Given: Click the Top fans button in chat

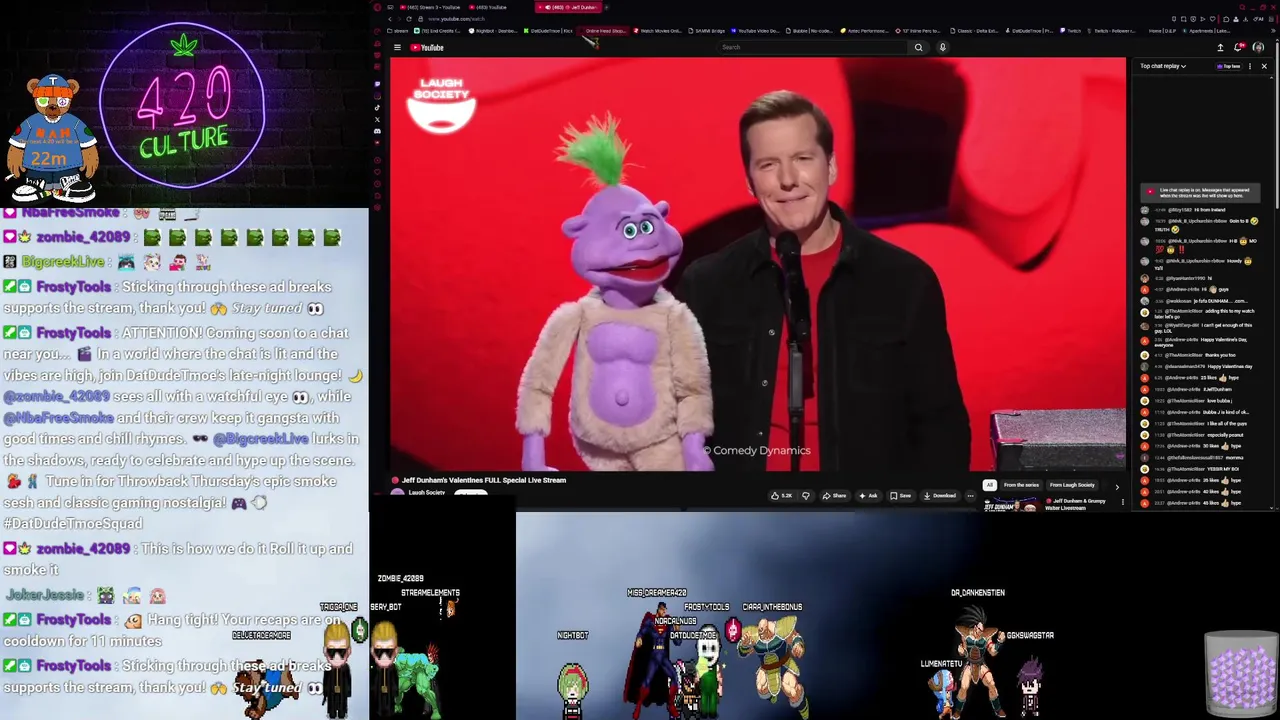Looking at the screenshot, I should 1228,66.
